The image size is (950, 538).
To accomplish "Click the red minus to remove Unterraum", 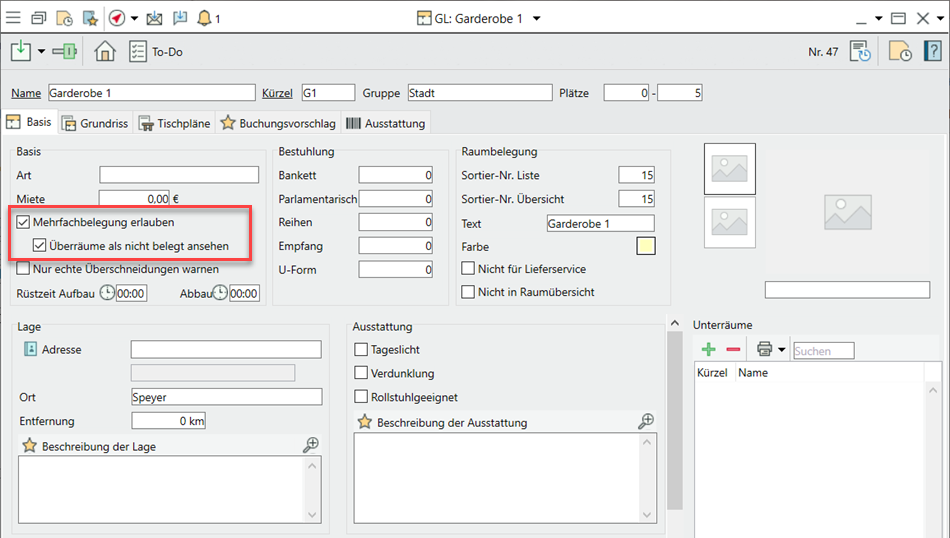I will coord(733,349).
